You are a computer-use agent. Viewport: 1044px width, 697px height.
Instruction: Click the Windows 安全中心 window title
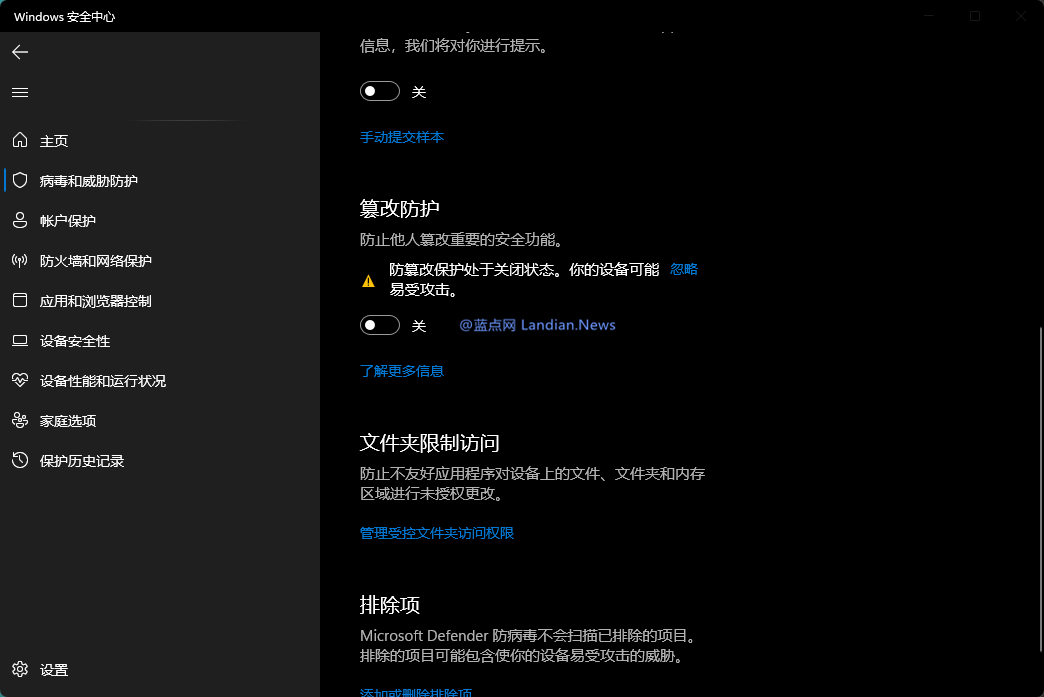(x=65, y=17)
